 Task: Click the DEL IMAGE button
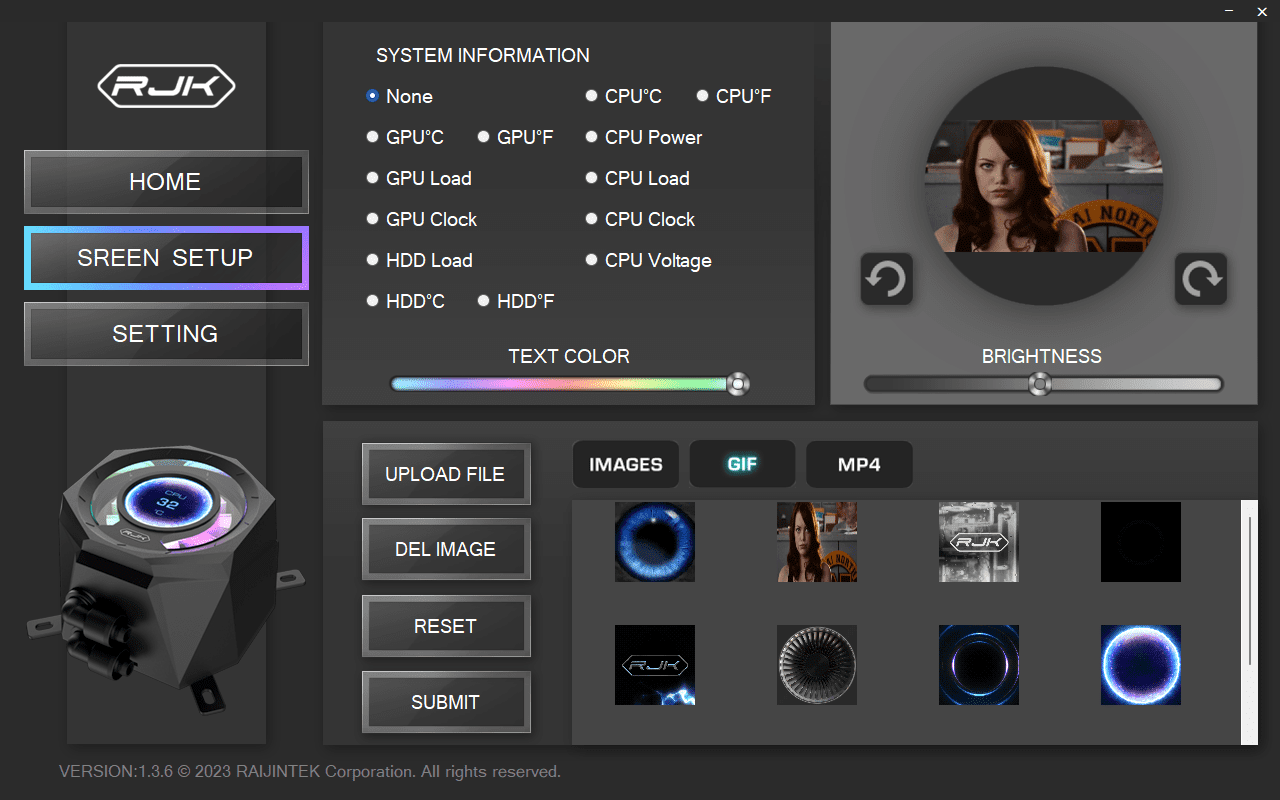446,550
